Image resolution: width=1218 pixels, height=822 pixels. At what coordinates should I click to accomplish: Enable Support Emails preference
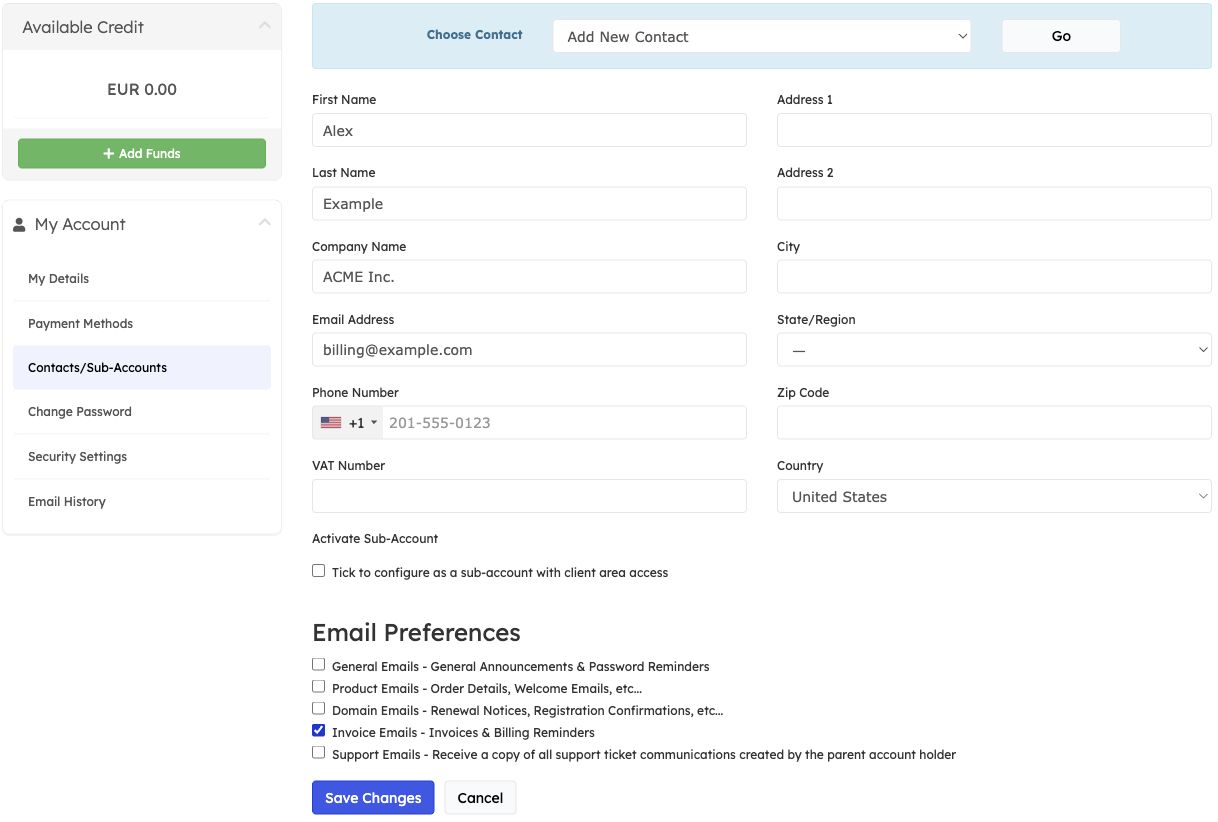[x=319, y=752]
